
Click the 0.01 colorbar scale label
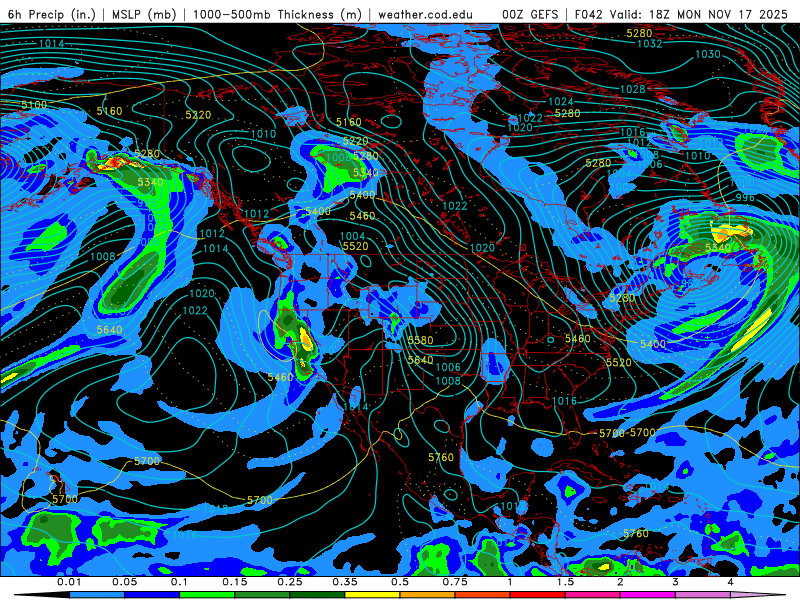pos(69,582)
